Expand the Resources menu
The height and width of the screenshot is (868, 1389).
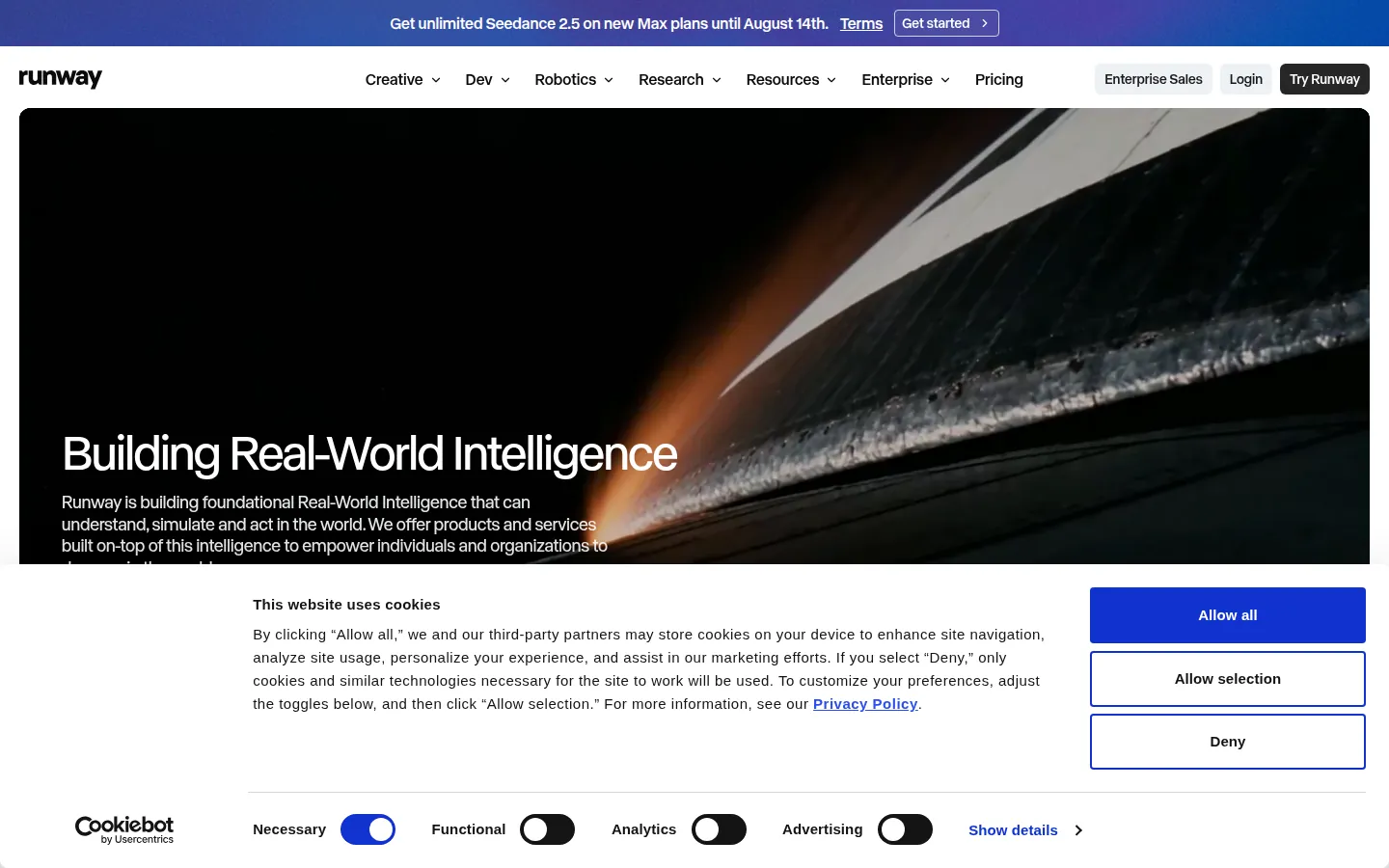click(x=791, y=79)
